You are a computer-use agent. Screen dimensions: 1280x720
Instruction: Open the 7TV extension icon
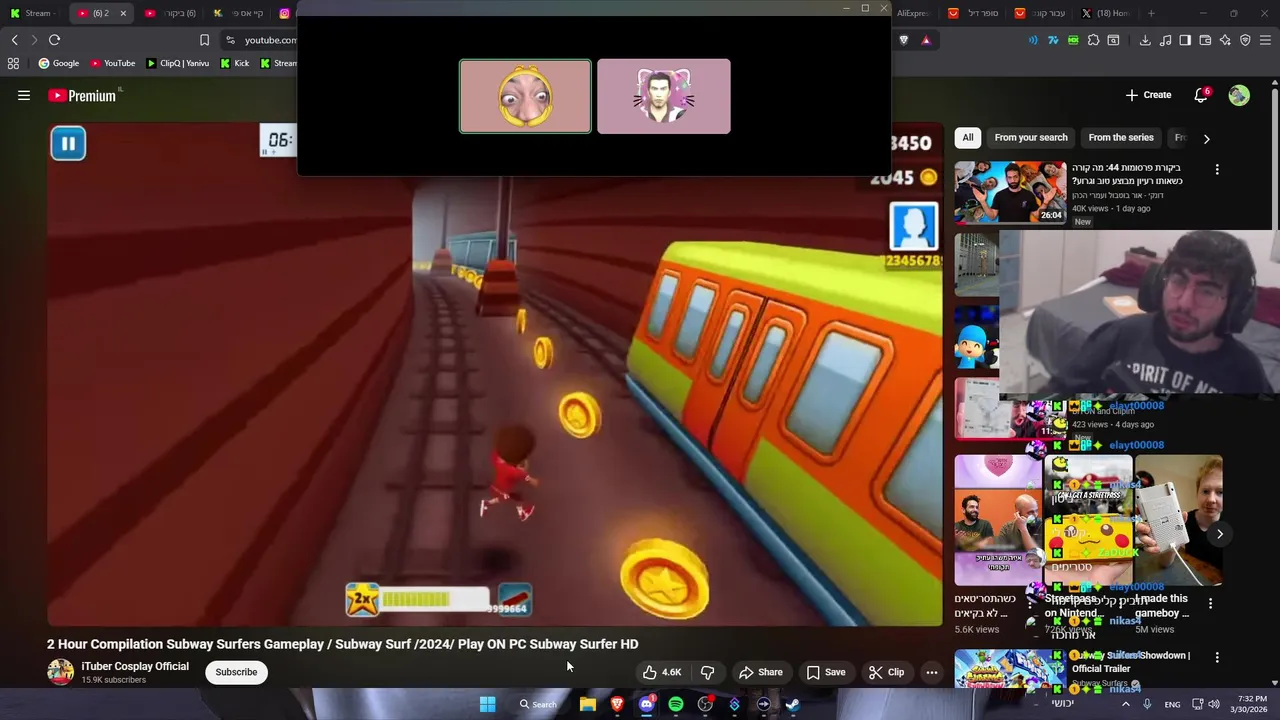(x=1053, y=40)
